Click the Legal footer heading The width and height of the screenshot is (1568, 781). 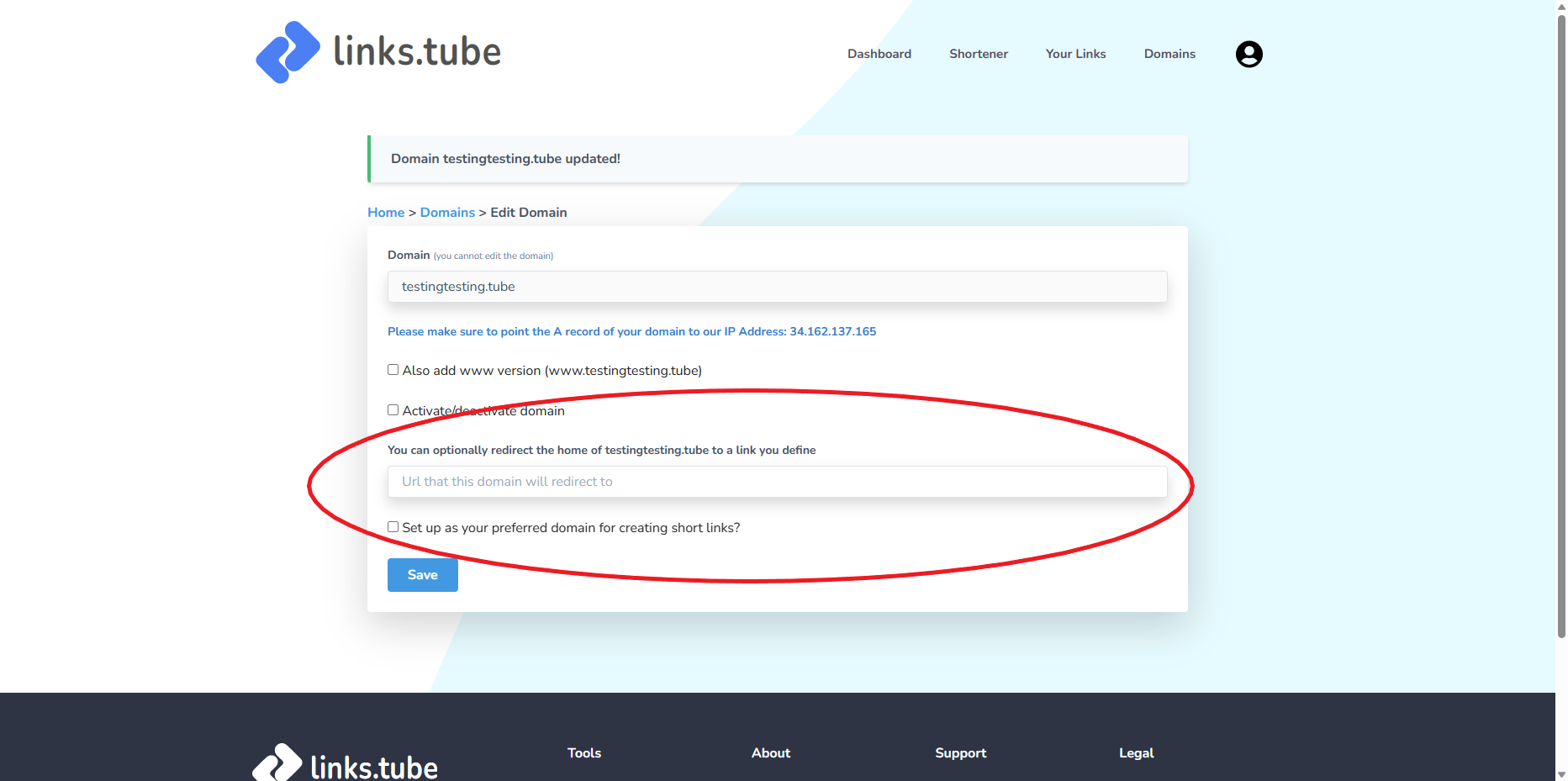tap(1136, 753)
